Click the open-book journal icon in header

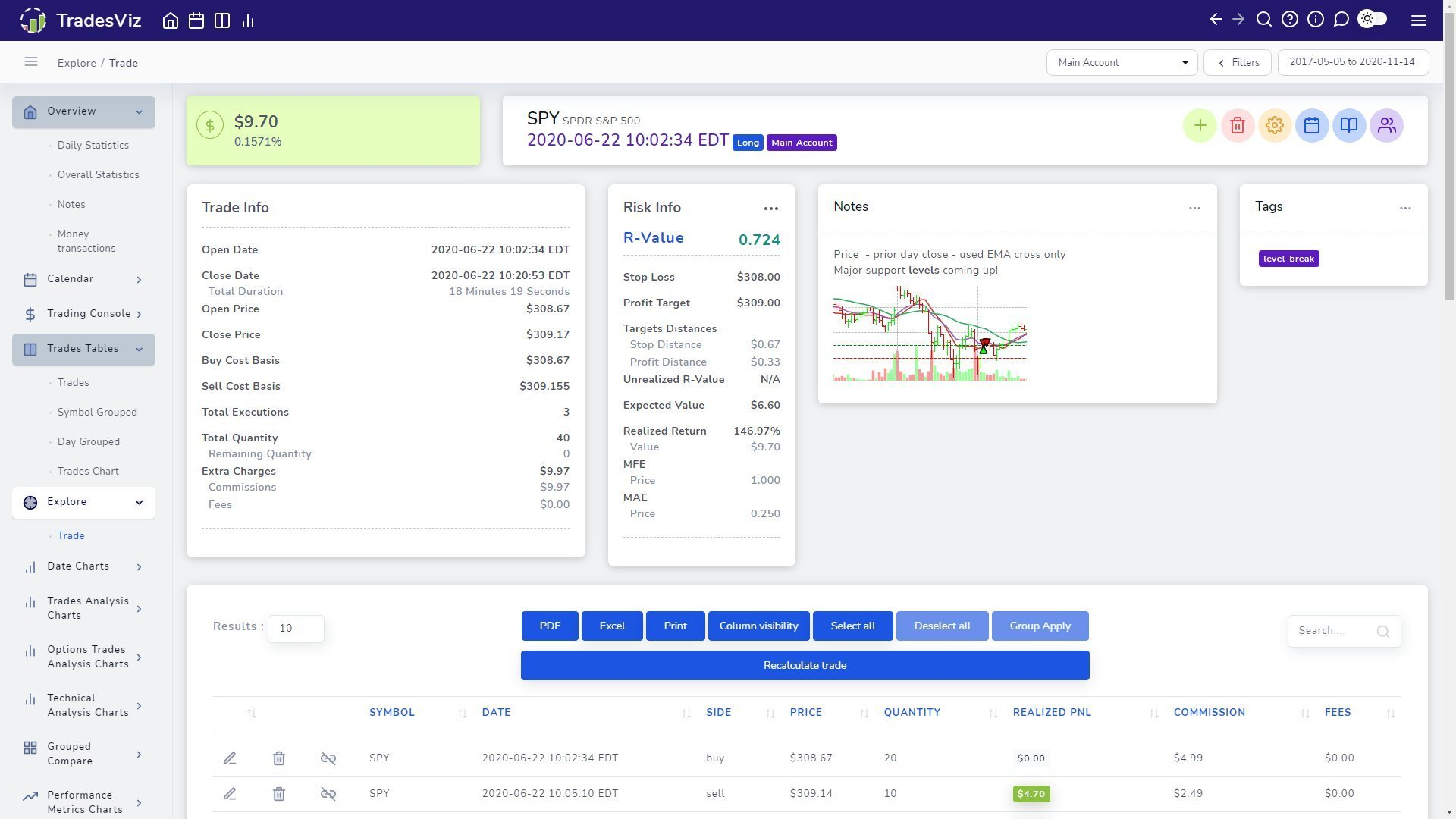(x=1349, y=126)
